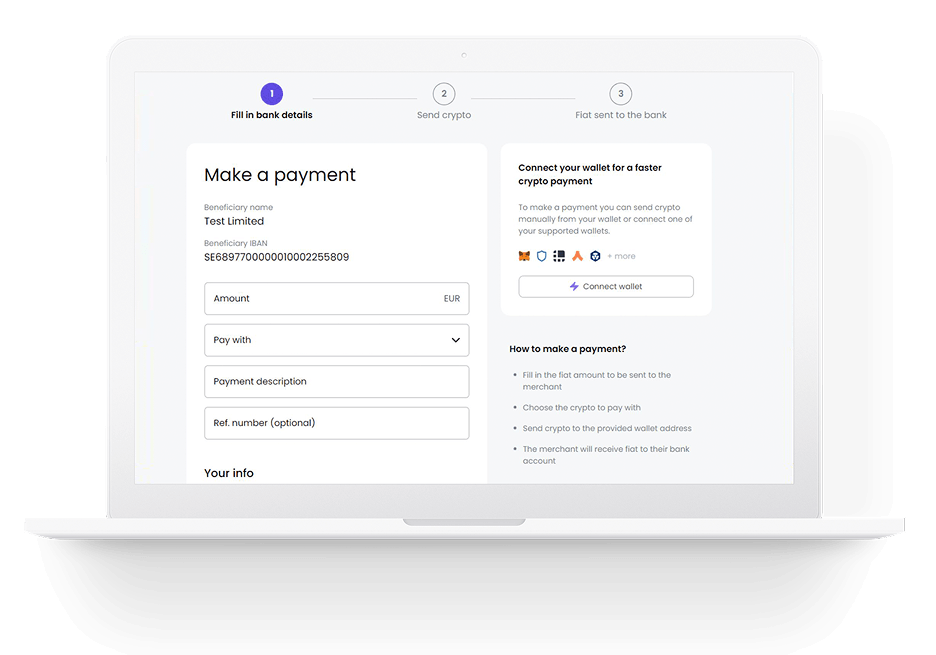Expand the crypto selection chevron
This screenshot has width=936, height=655.
tap(456, 340)
